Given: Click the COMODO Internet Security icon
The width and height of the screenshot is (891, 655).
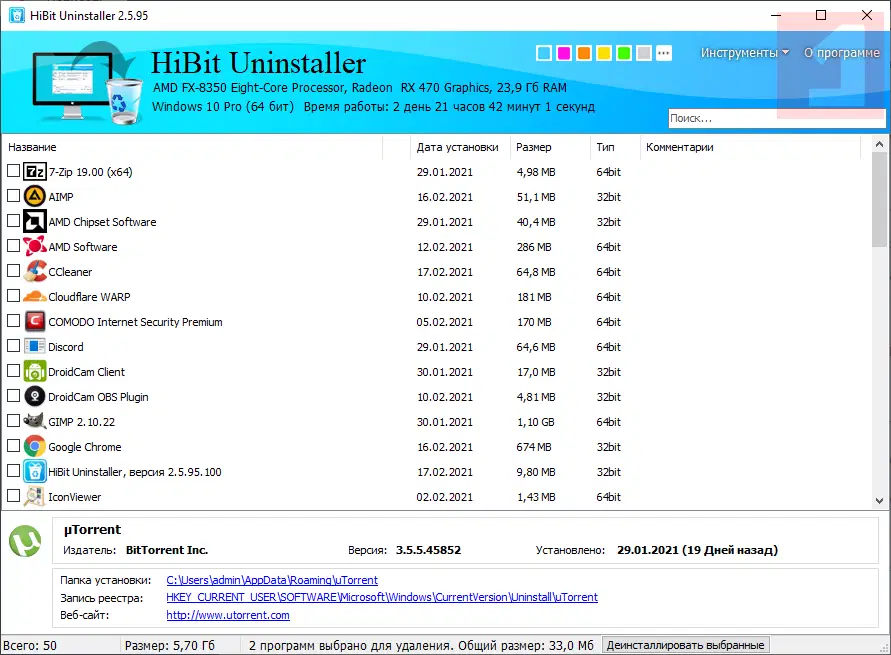Looking at the screenshot, I should click(35, 321).
